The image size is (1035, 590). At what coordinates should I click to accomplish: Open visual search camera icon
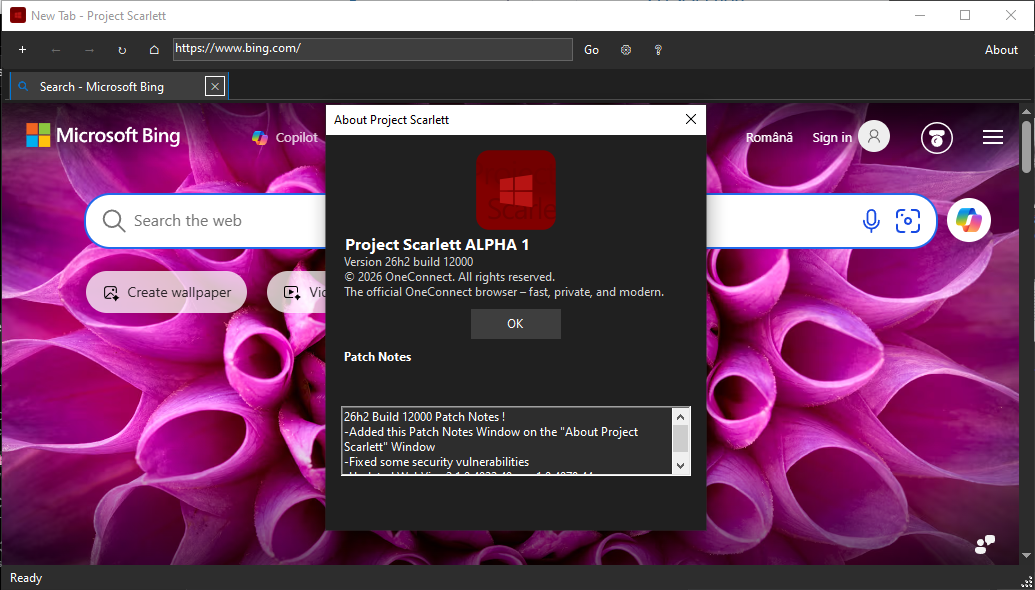[908, 221]
